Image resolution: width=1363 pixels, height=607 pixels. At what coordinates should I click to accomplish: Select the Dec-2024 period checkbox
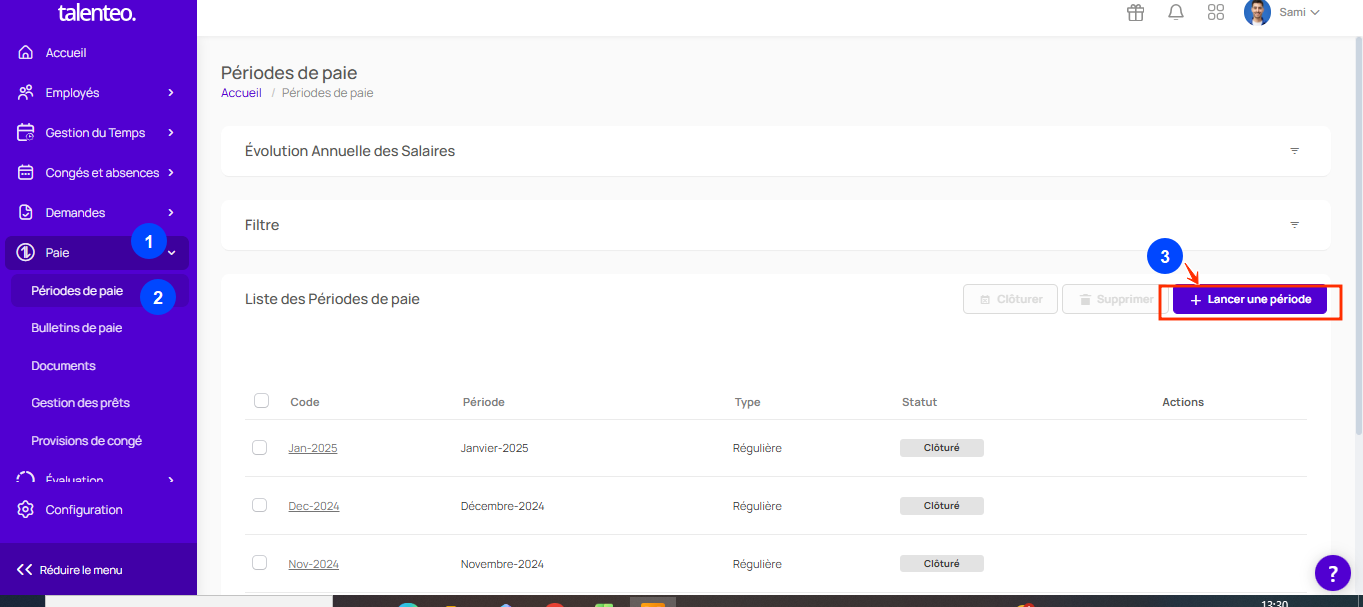click(x=260, y=506)
